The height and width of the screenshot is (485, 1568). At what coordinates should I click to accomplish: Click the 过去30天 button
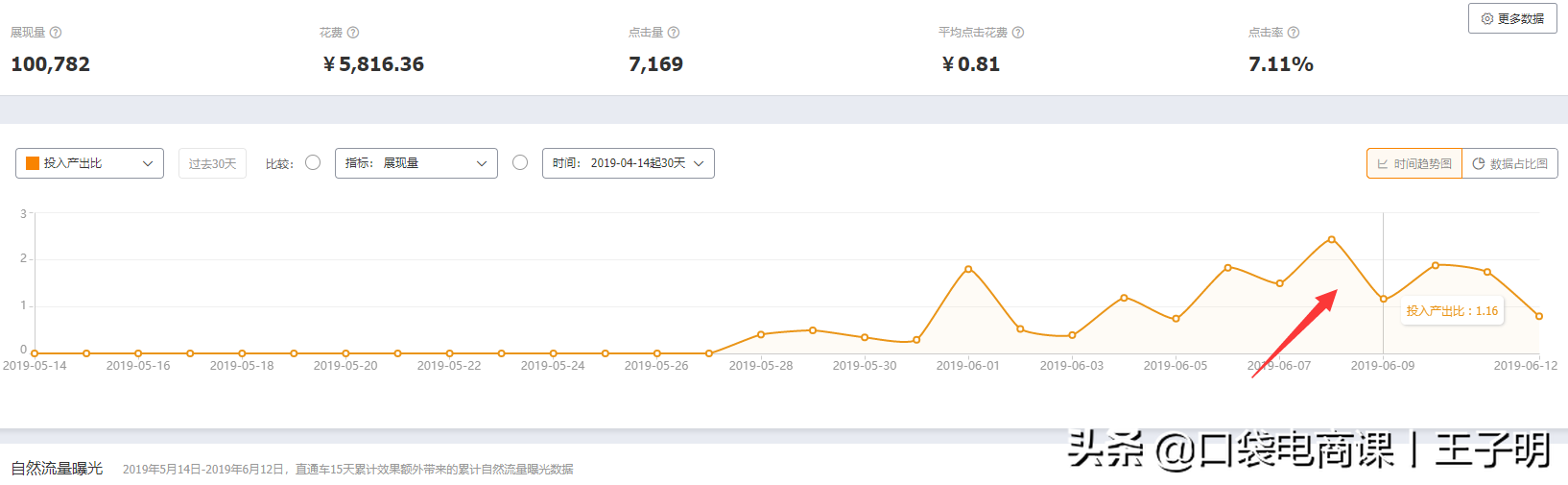click(212, 163)
